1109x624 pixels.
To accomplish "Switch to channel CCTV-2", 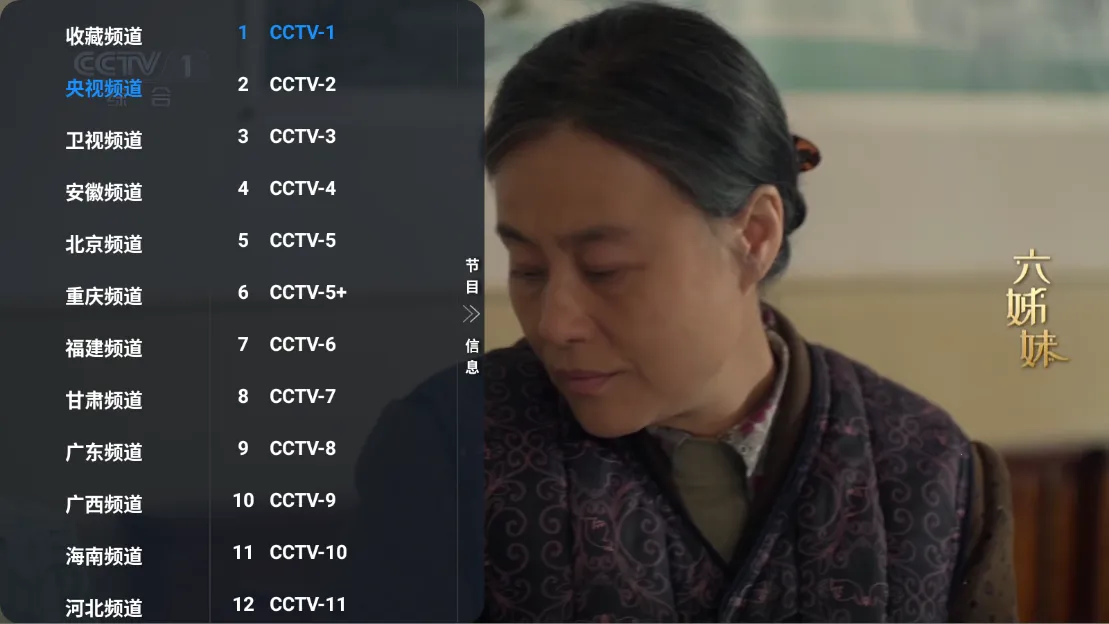I will click(x=334, y=84).
